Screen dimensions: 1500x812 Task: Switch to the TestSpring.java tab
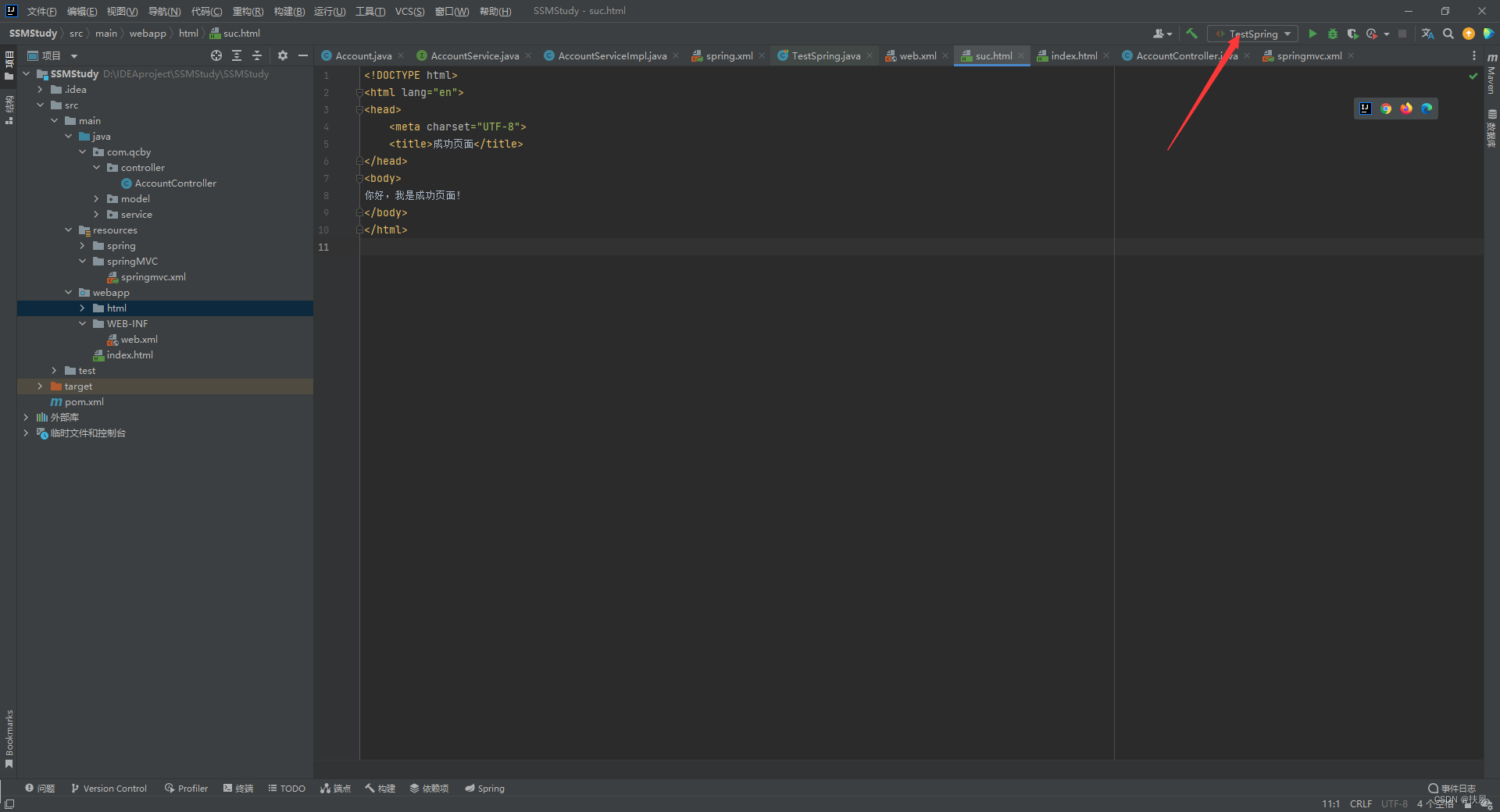(x=826, y=55)
